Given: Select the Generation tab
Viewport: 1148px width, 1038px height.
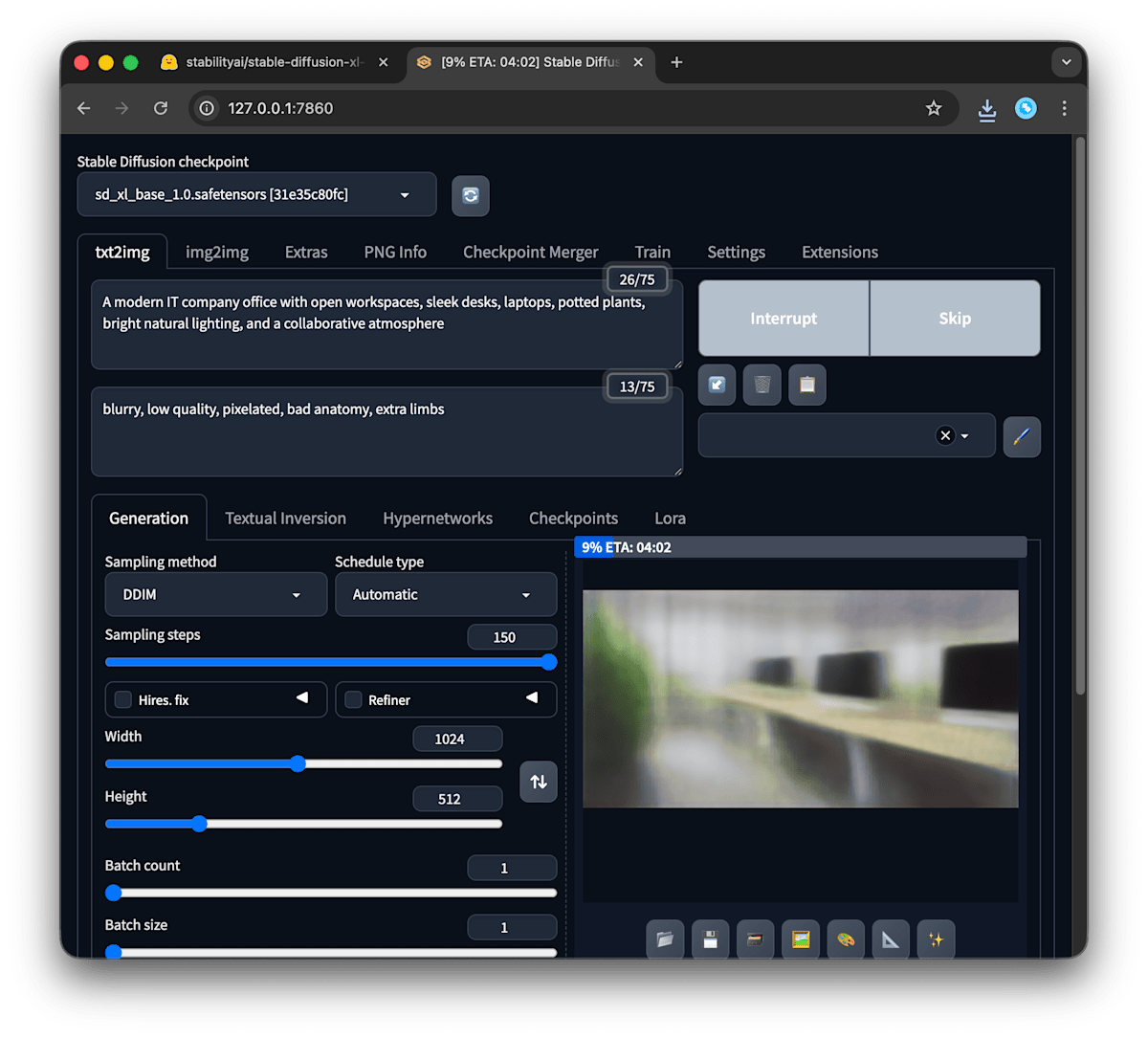Looking at the screenshot, I should (148, 519).
